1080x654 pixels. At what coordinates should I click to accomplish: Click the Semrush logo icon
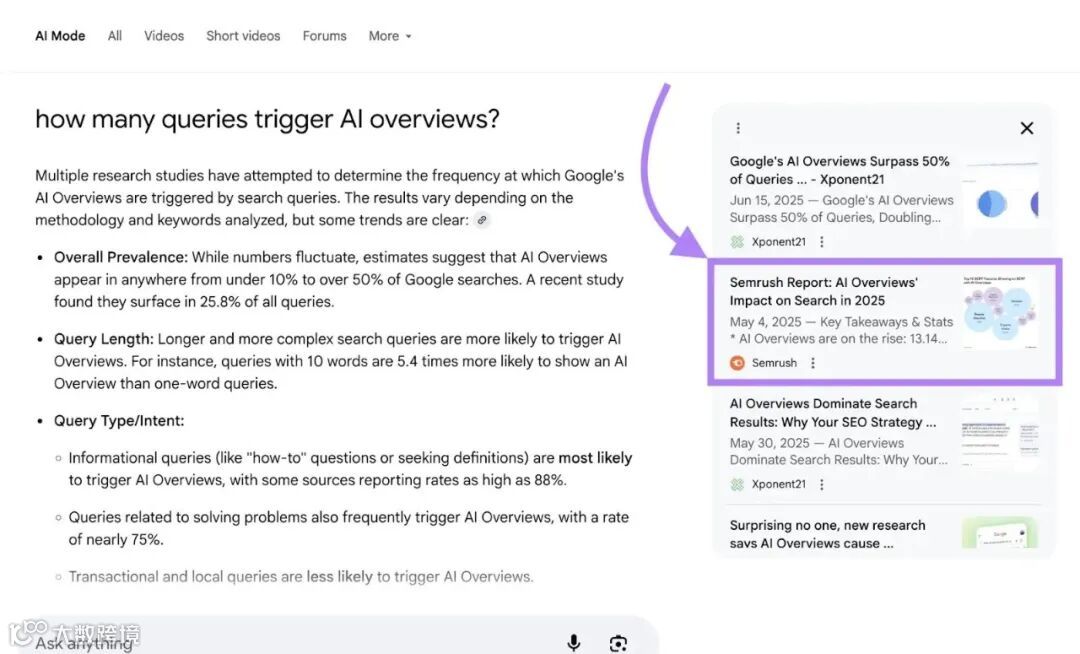(x=737, y=363)
